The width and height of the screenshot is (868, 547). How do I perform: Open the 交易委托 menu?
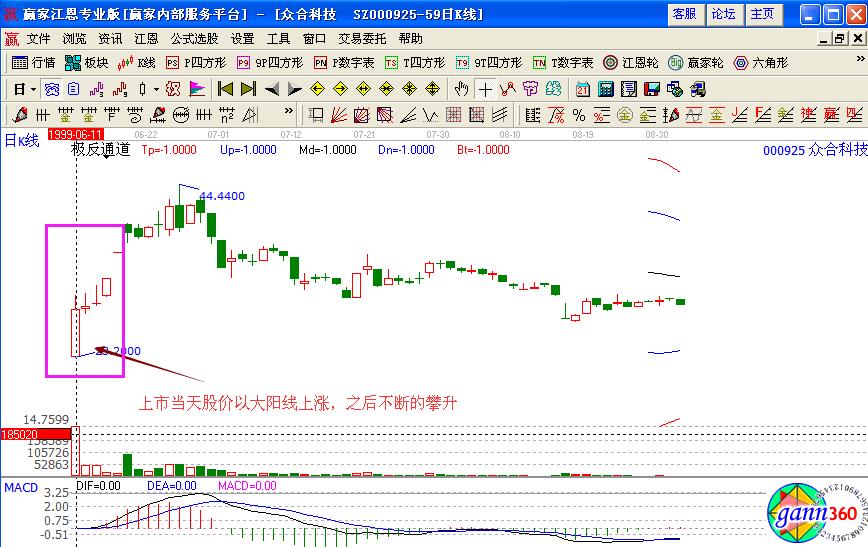[362, 39]
